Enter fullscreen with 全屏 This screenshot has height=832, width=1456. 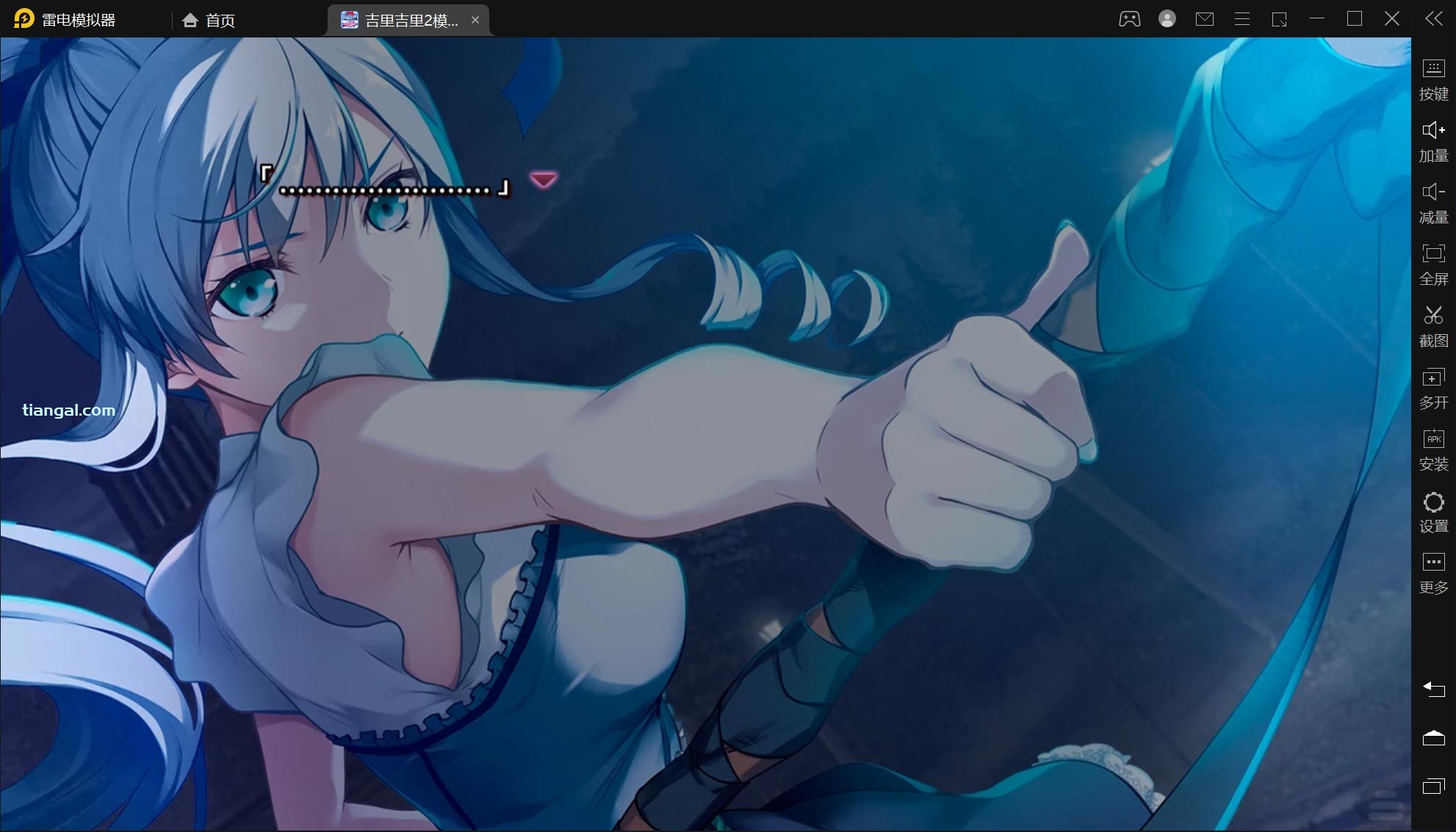[x=1433, y=265]
